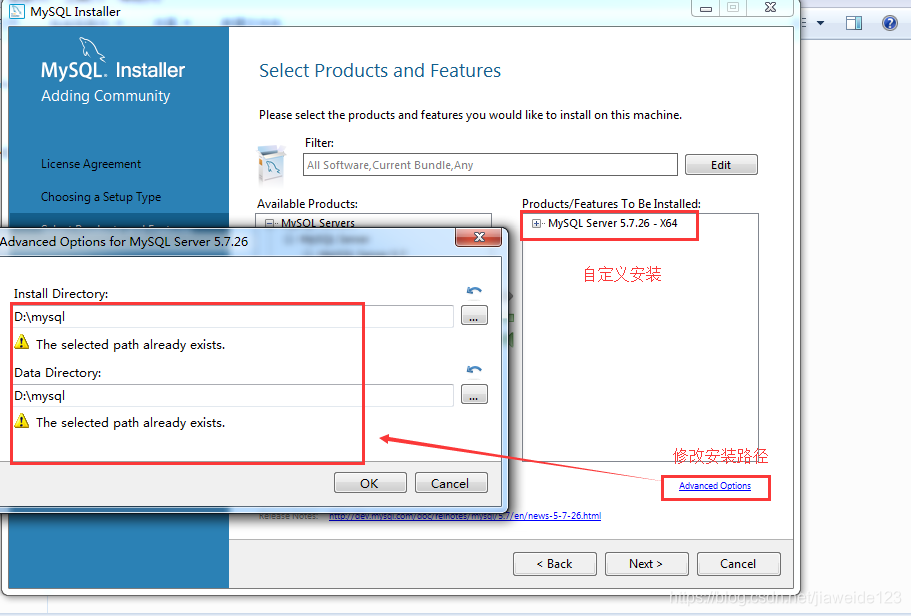Click the Filter text field

(490, 165)
